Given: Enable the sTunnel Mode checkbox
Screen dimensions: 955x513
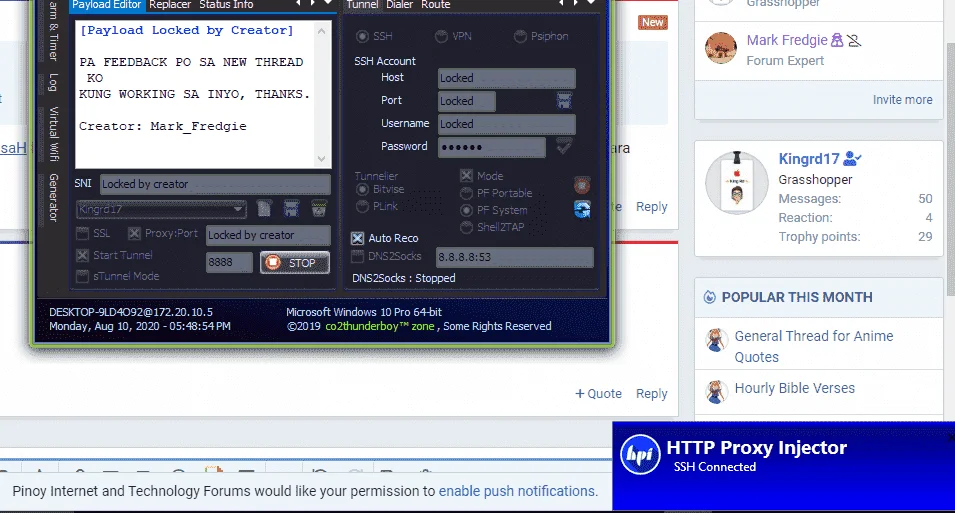Looking at the screenshot, I should coord(82,277).
